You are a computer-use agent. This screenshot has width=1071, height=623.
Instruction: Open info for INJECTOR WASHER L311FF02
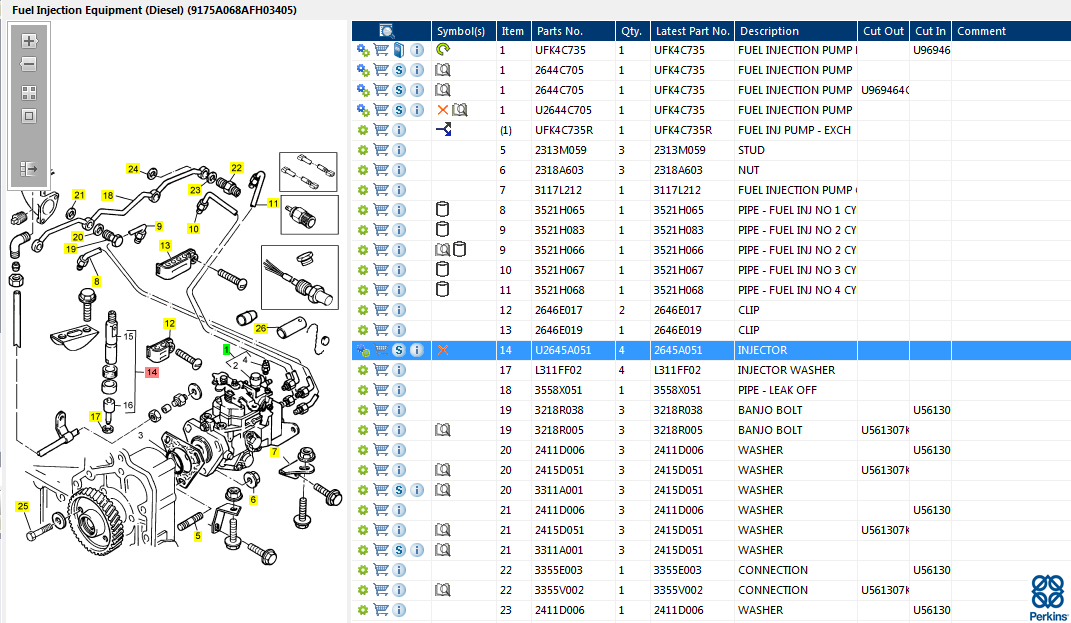(x=399, y=370)
